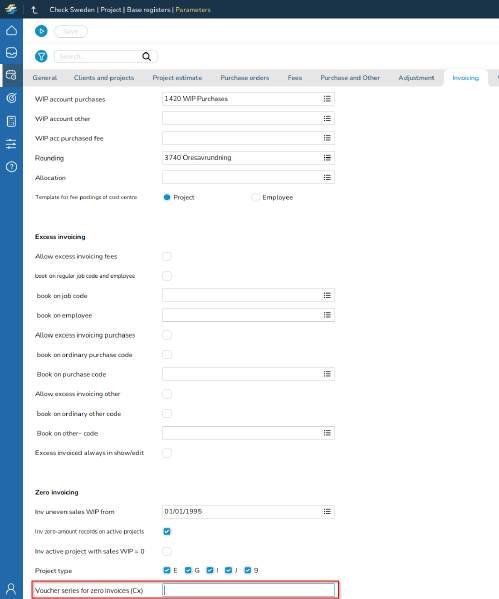Open the Project module icon in the sidebar

[11, 75]
